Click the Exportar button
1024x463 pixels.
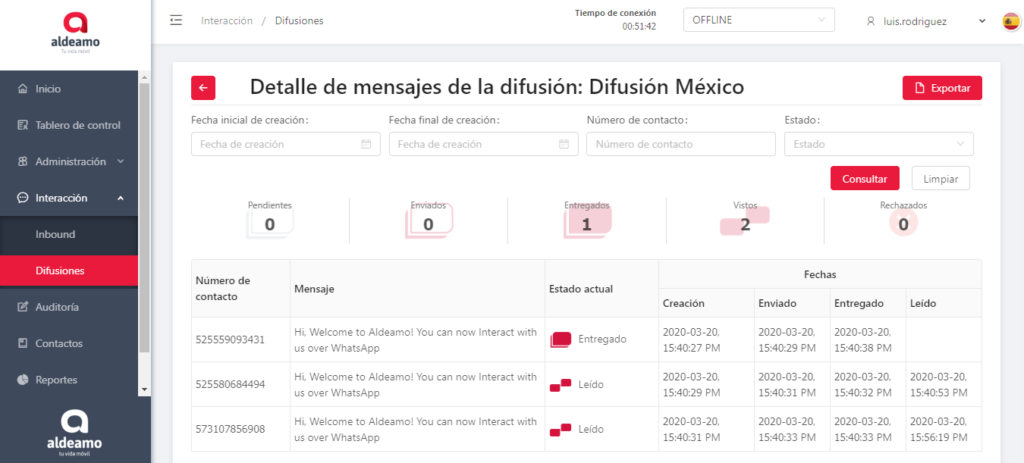click(x=941, y=88)
